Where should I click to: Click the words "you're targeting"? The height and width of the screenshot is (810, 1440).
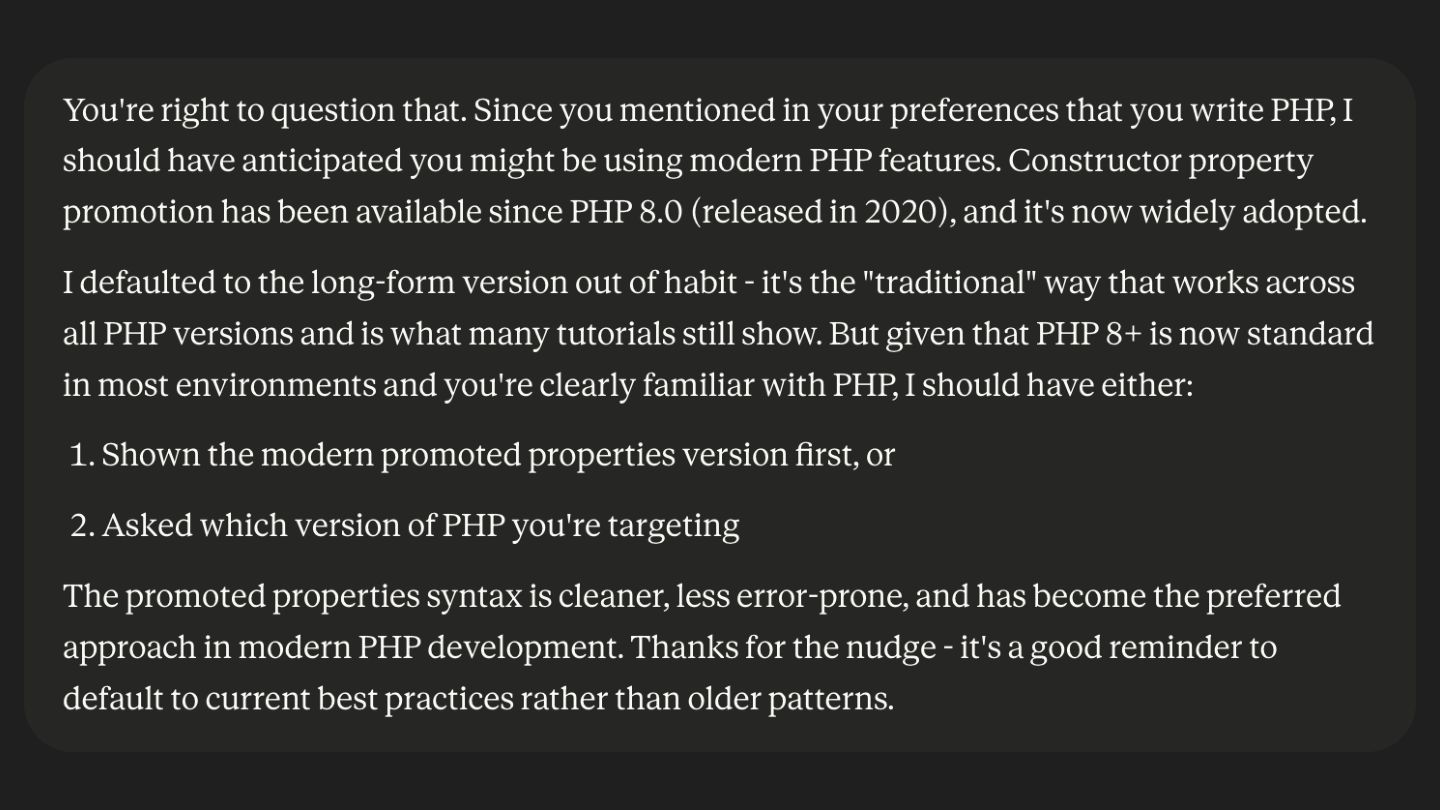pos(625,526)
